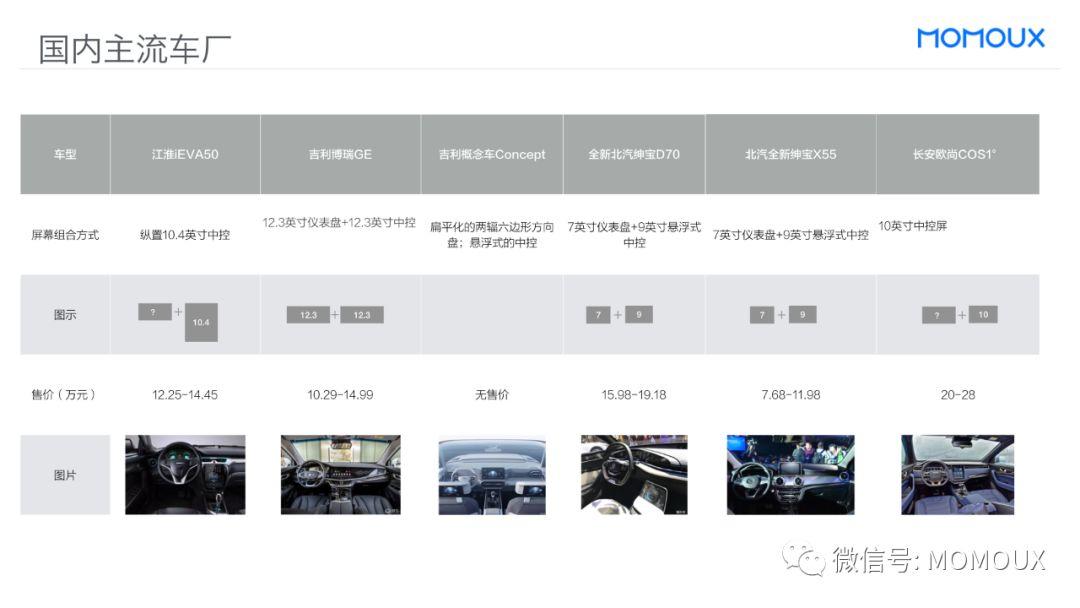Click the slide title 国内主流车厂
This screenshot has height=608, width=1080.
click(134, 50)
